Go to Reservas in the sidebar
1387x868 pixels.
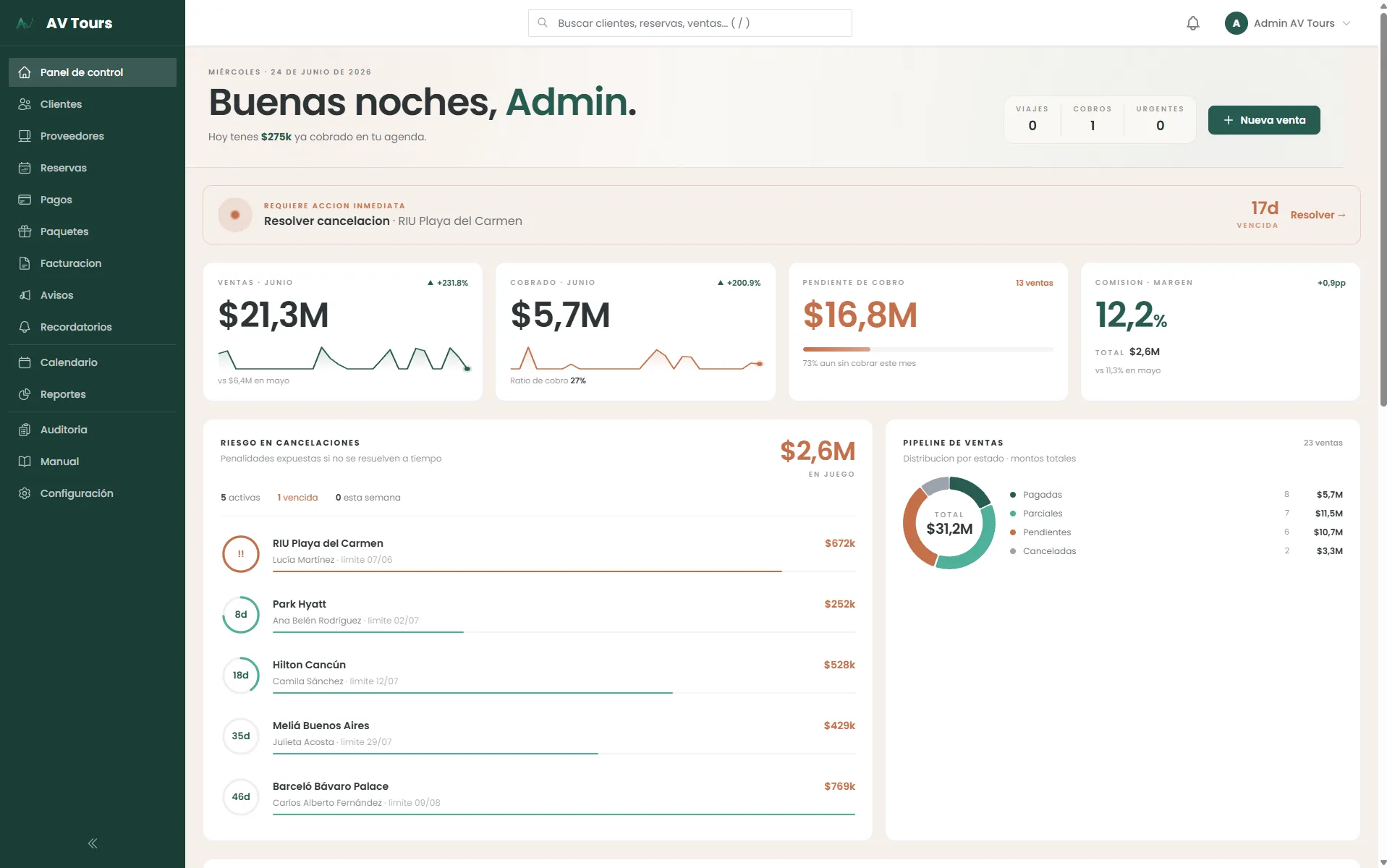pyautogui.click(x=93, y=168)
